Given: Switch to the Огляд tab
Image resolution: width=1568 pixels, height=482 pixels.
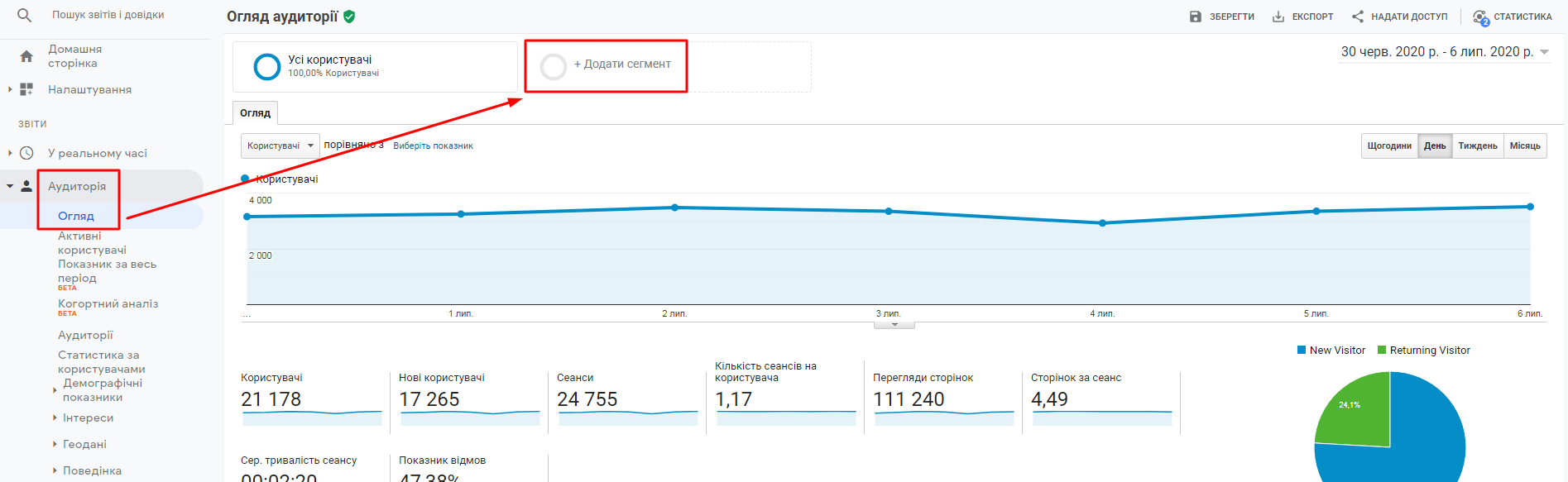Looking at the screenshot, I should click(x=255, y=113).
